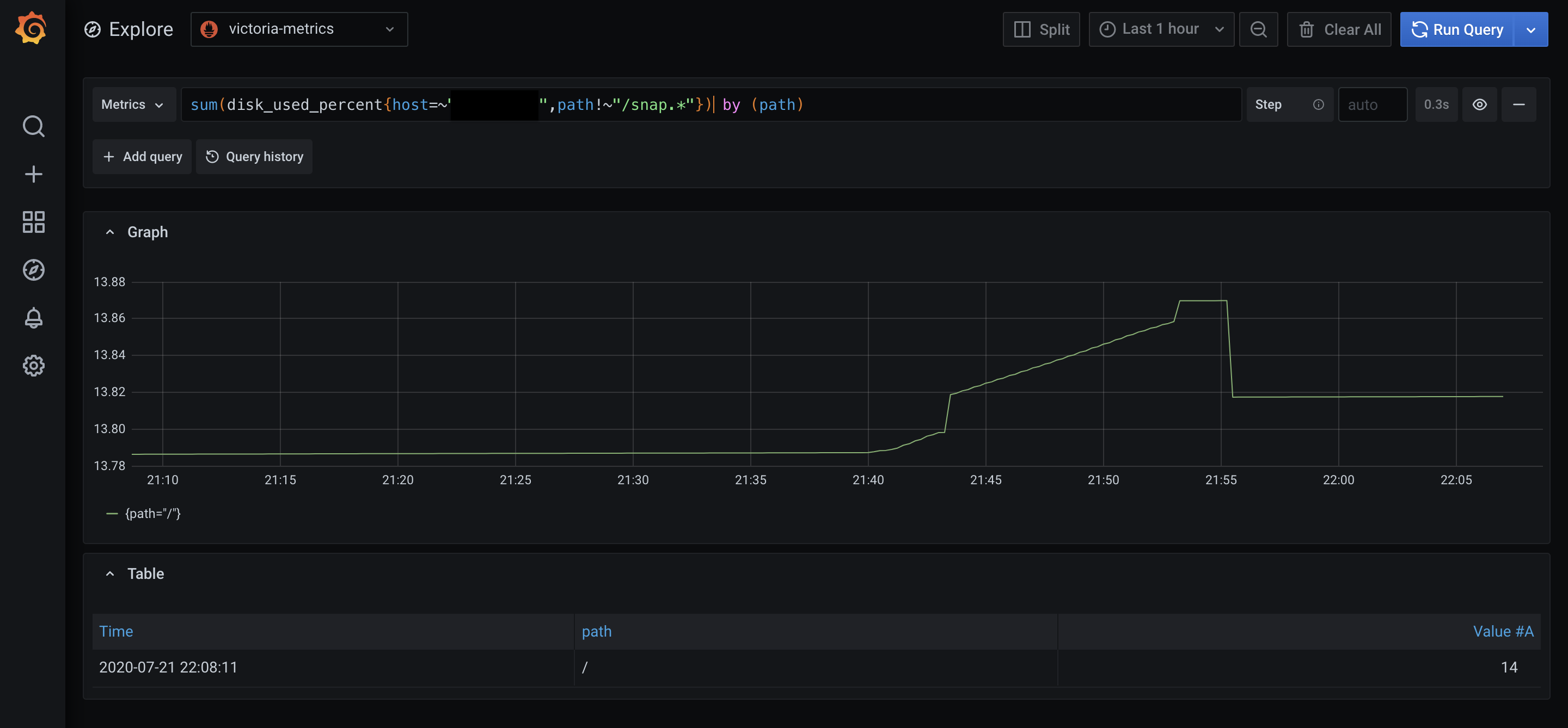
Task: Click the Explore page title
Action: [x=141, y=29]
